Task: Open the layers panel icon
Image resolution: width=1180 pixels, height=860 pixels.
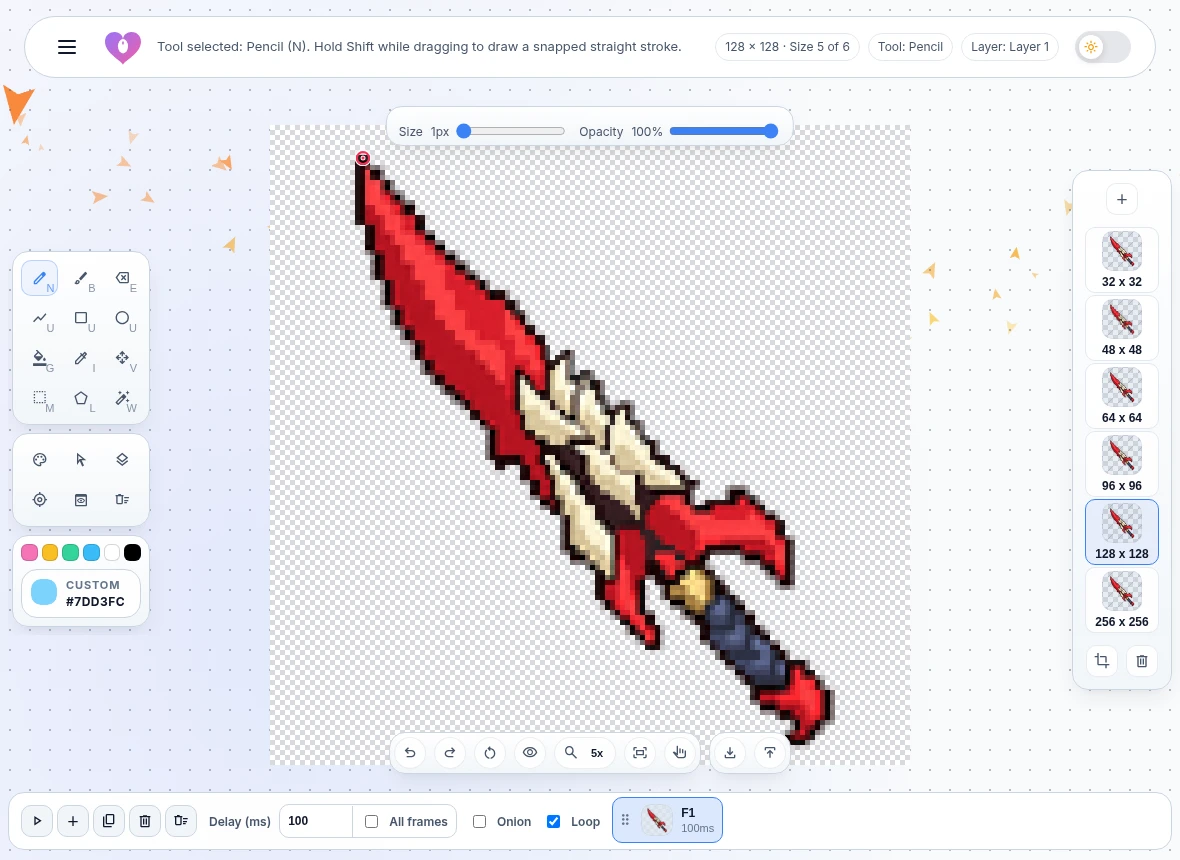Action: 123,460
